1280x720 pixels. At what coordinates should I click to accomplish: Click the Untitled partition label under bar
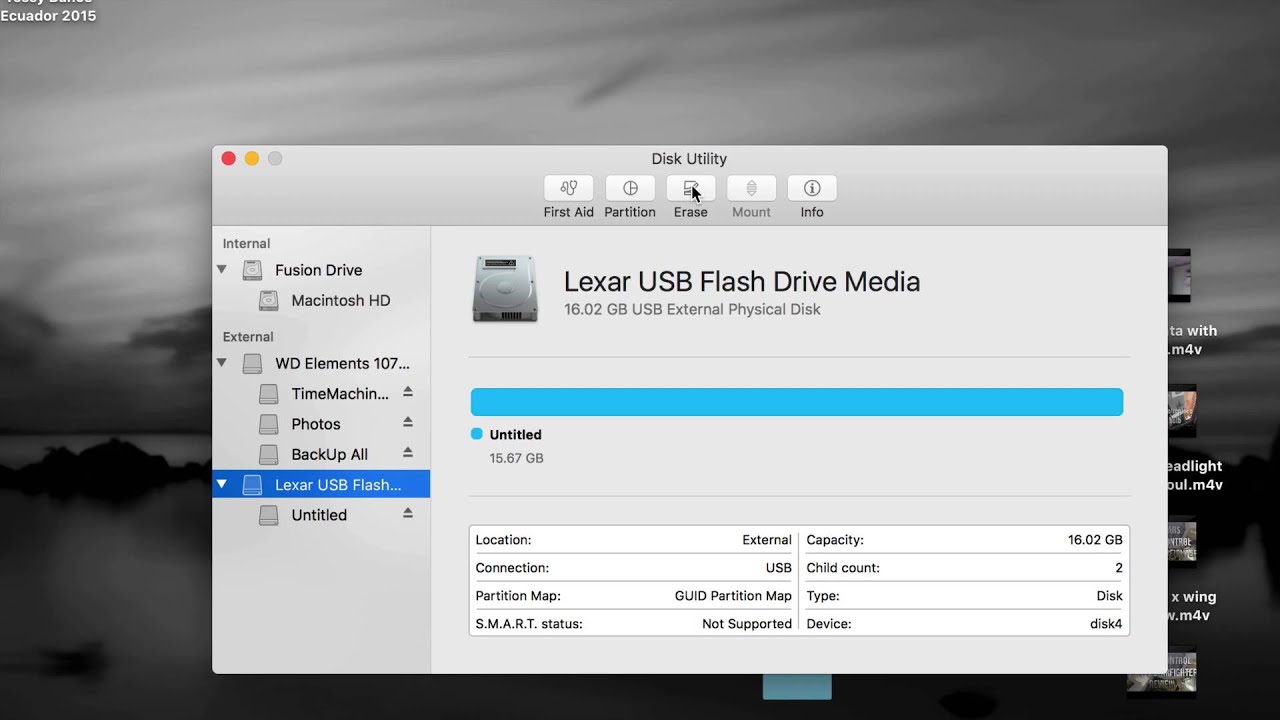(x=515, y=435)
